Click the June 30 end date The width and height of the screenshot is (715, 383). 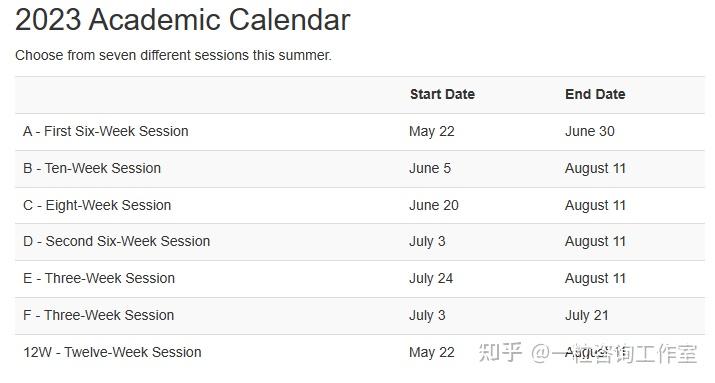pyautogui.click(x=590, y=132)
